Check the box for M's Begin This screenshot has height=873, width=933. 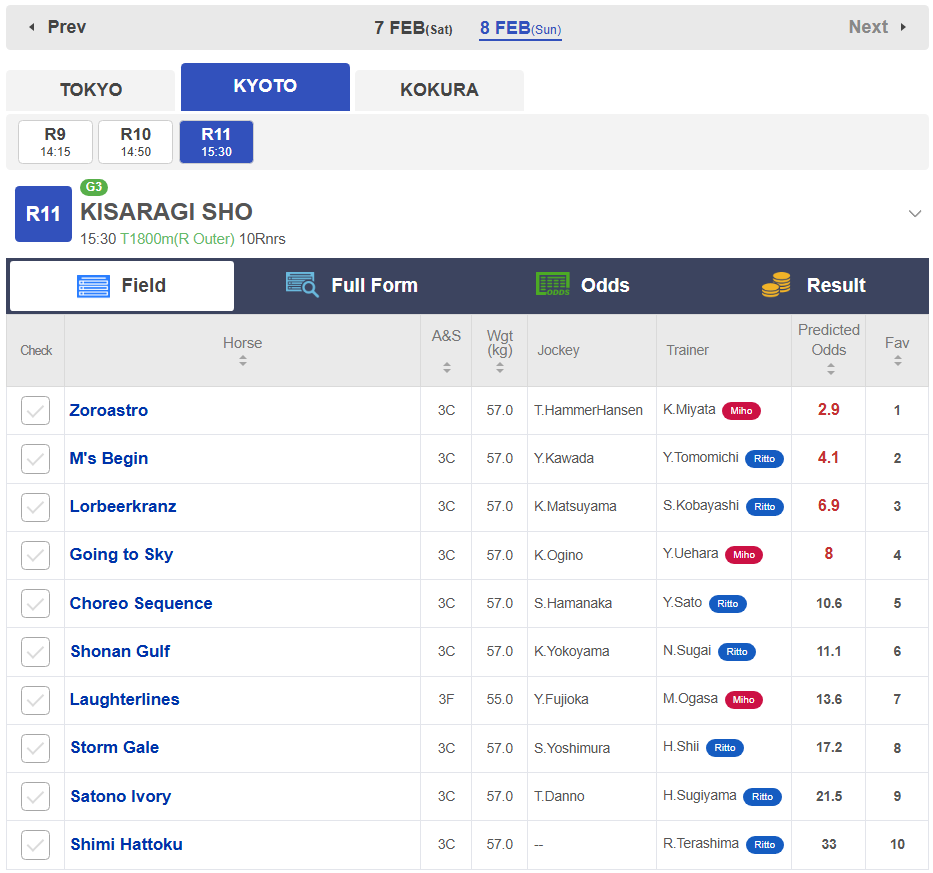tap(35, 459)
